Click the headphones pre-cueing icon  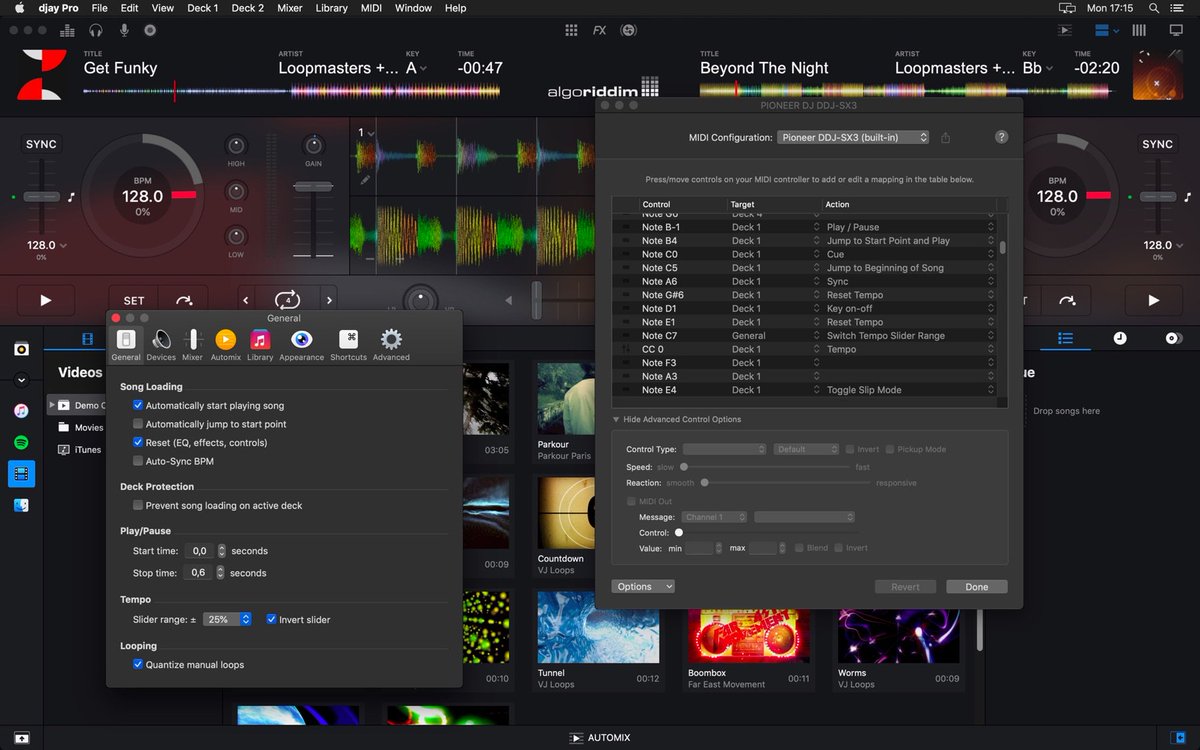click(97, 30)
